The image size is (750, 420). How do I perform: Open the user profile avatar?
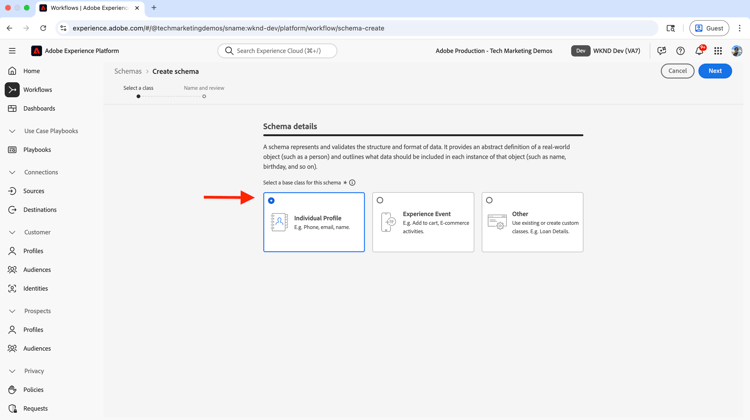pyautogui.click(x=737, y=51)
